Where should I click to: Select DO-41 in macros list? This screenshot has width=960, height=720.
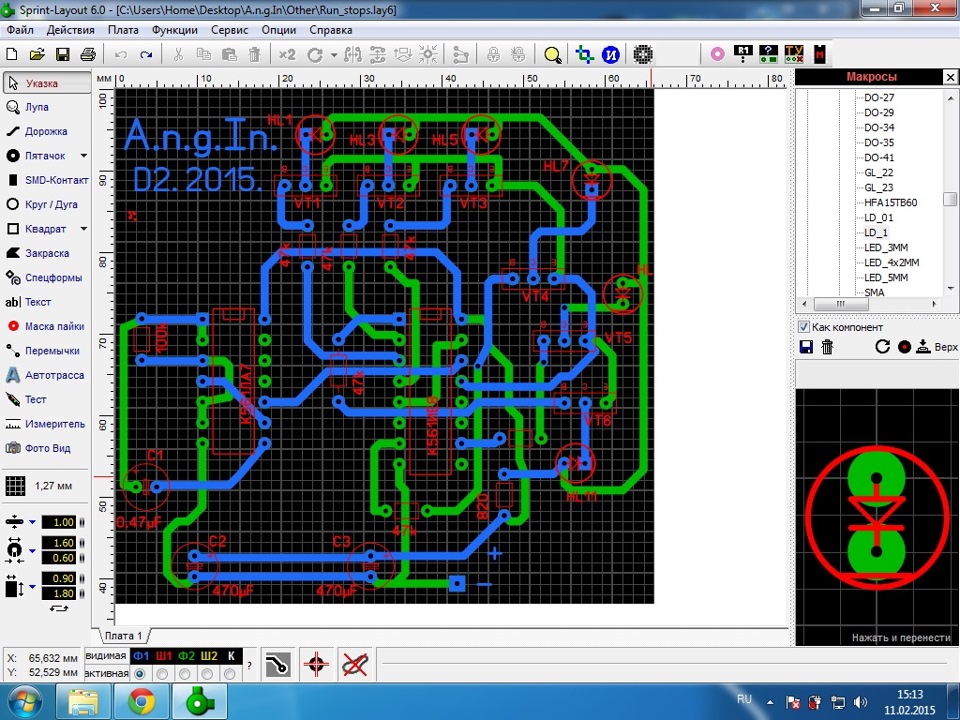pyautogui.click(x=879, y=157)
